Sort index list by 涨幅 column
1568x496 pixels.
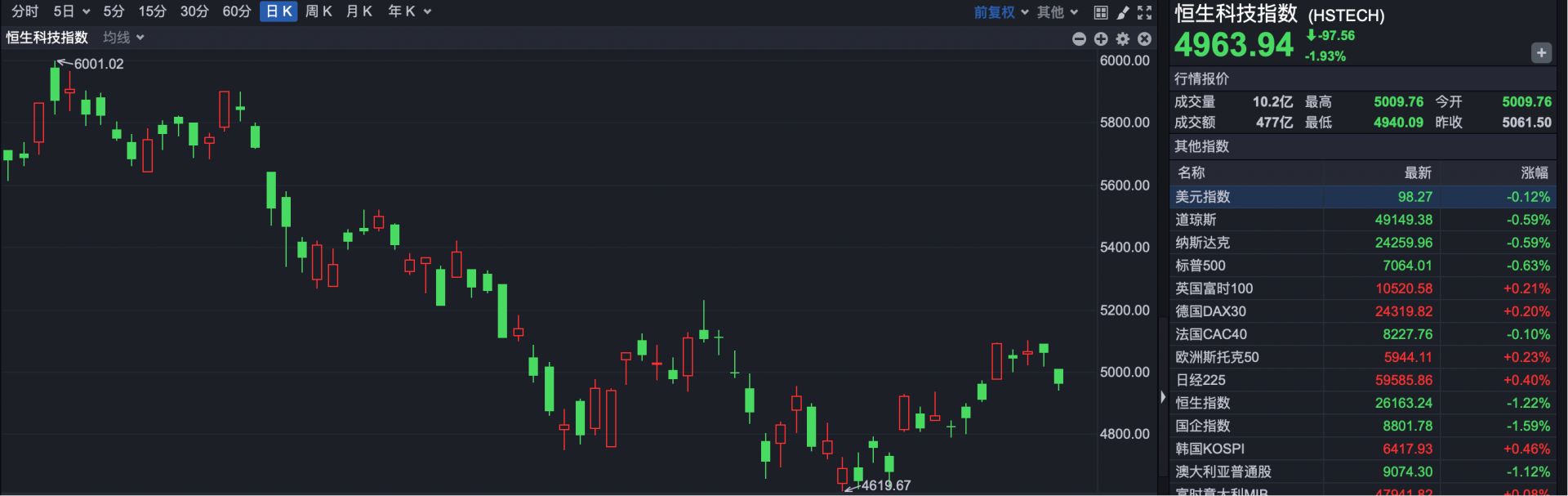pyautogui.click(x=1534, y=172)
